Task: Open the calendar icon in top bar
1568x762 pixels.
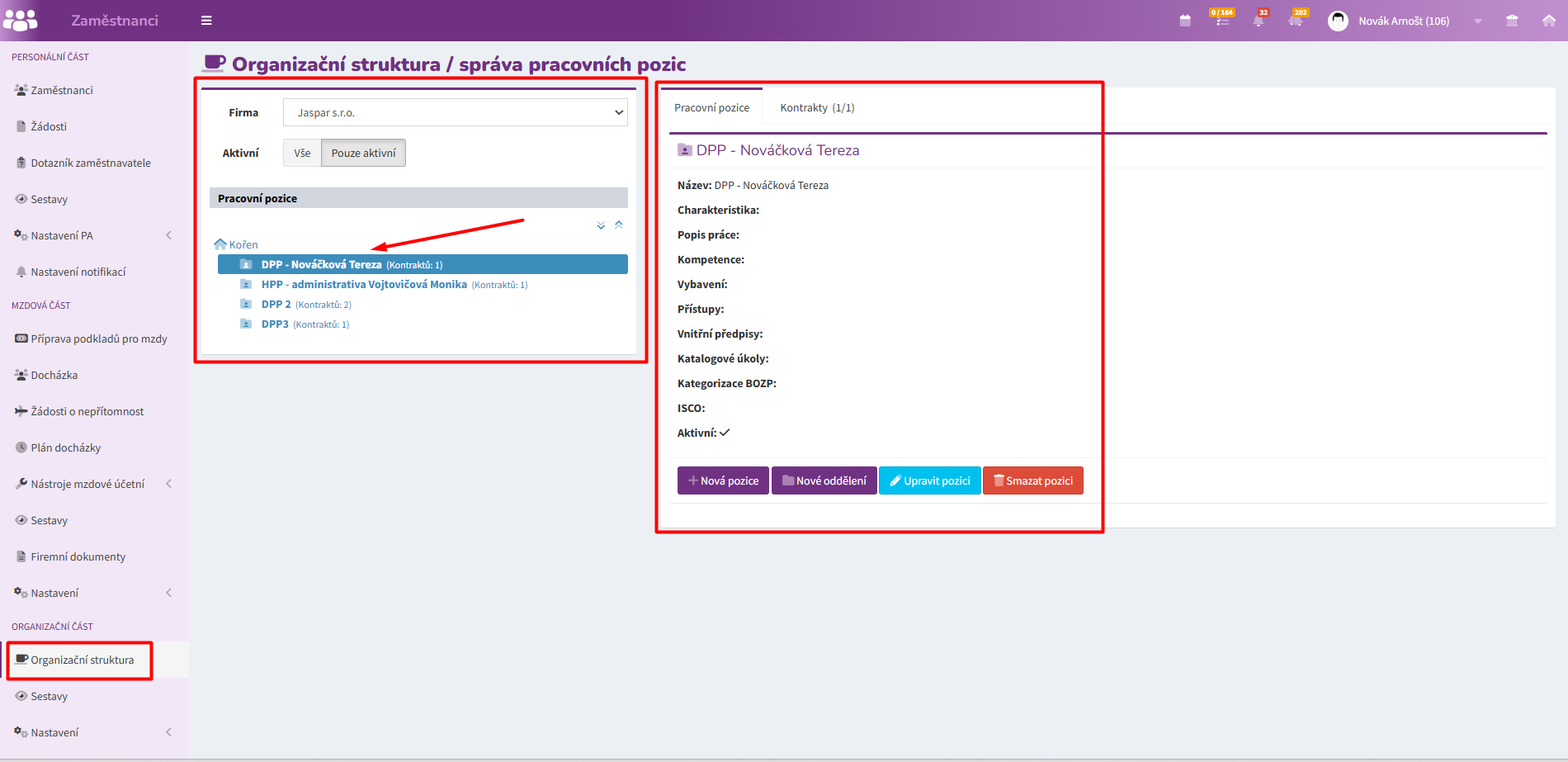Action: (x=1185, y=21)
